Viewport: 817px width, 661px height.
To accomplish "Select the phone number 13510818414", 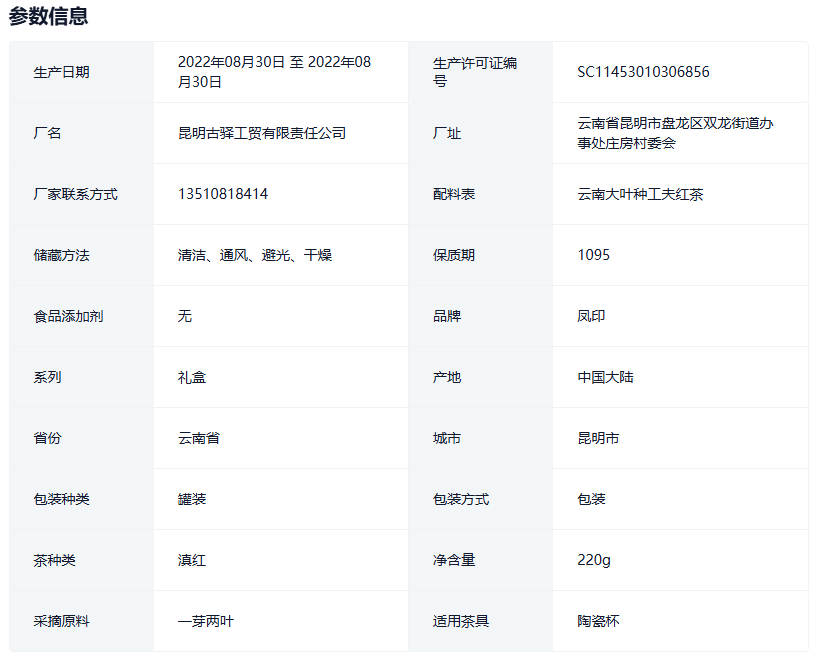I will (222, 194).
